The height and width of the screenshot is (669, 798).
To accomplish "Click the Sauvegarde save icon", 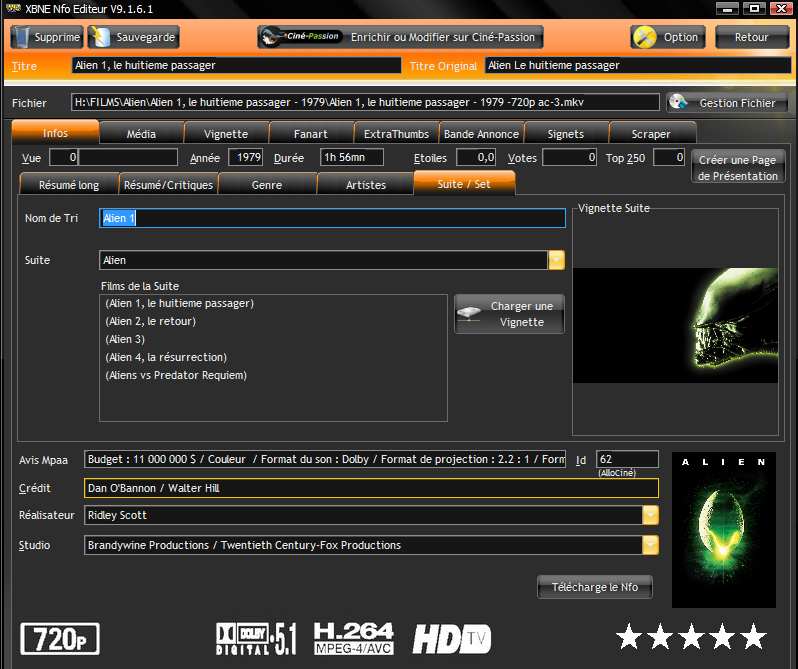I will pos(100,37).
